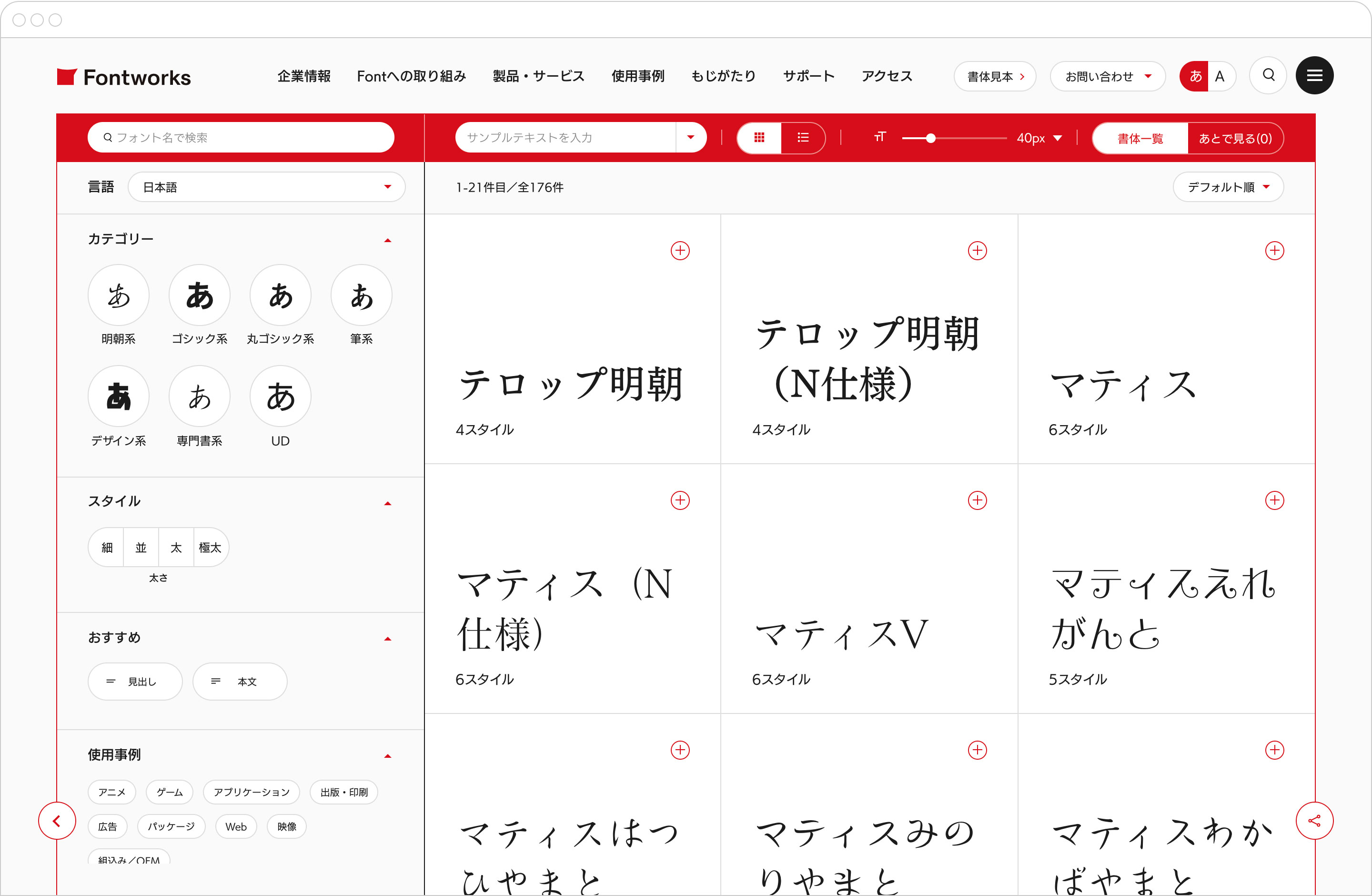Screen dimensions: 1372x896
Task: Open the サポート navigation item
Action: (809, 75)
